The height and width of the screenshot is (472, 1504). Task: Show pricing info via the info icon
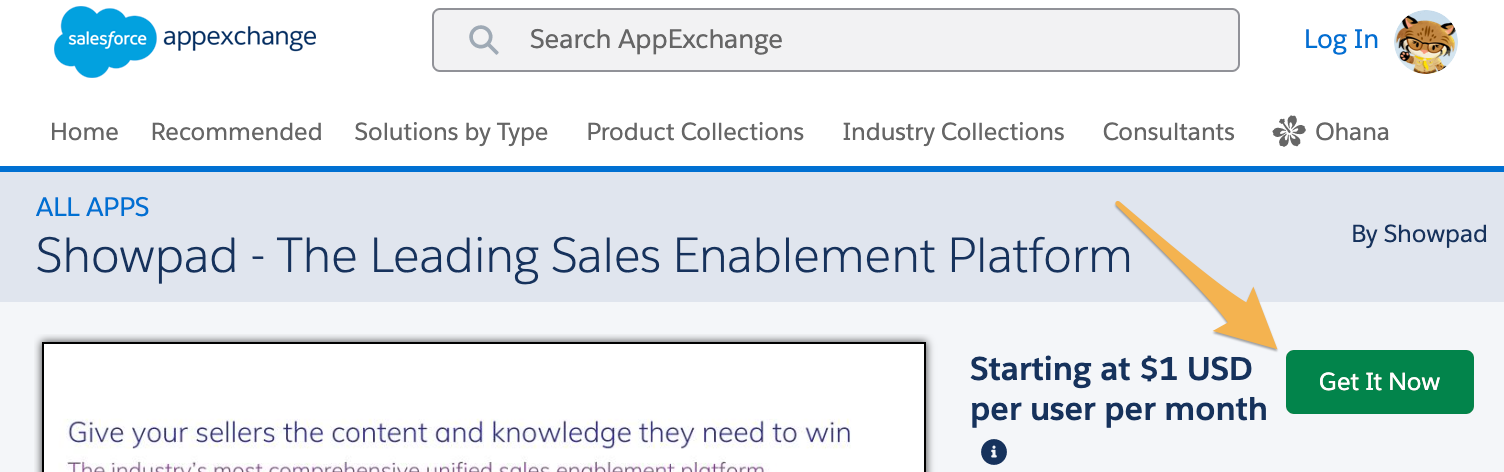coord(993,452)
